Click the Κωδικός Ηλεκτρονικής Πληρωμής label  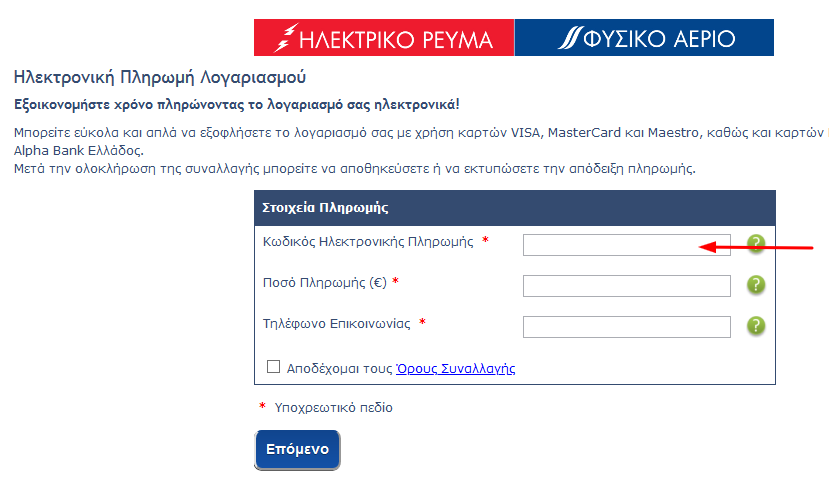point(368,242)
